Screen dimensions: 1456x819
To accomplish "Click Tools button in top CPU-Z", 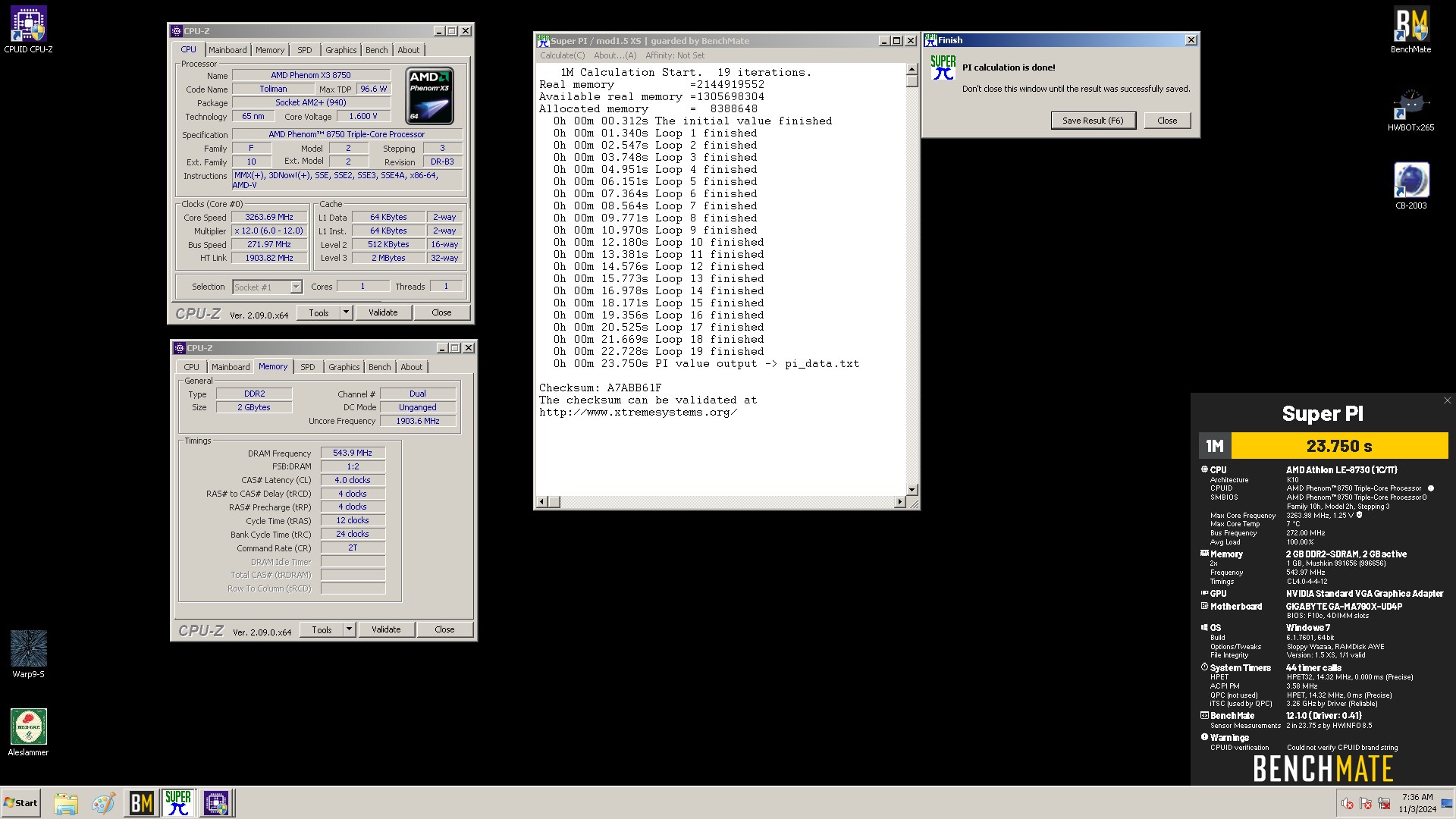I will 318,312.
